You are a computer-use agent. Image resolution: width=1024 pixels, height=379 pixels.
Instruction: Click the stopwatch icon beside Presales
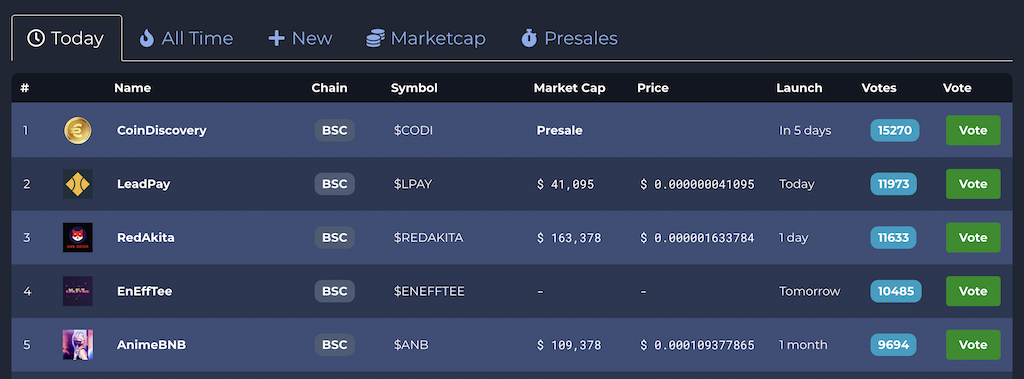pyautogui.click(x=529, y=39)
